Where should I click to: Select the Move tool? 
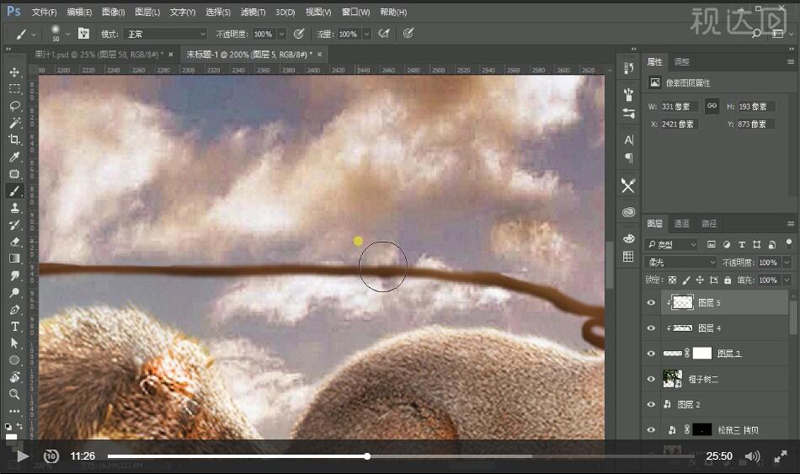pos(14,72)
